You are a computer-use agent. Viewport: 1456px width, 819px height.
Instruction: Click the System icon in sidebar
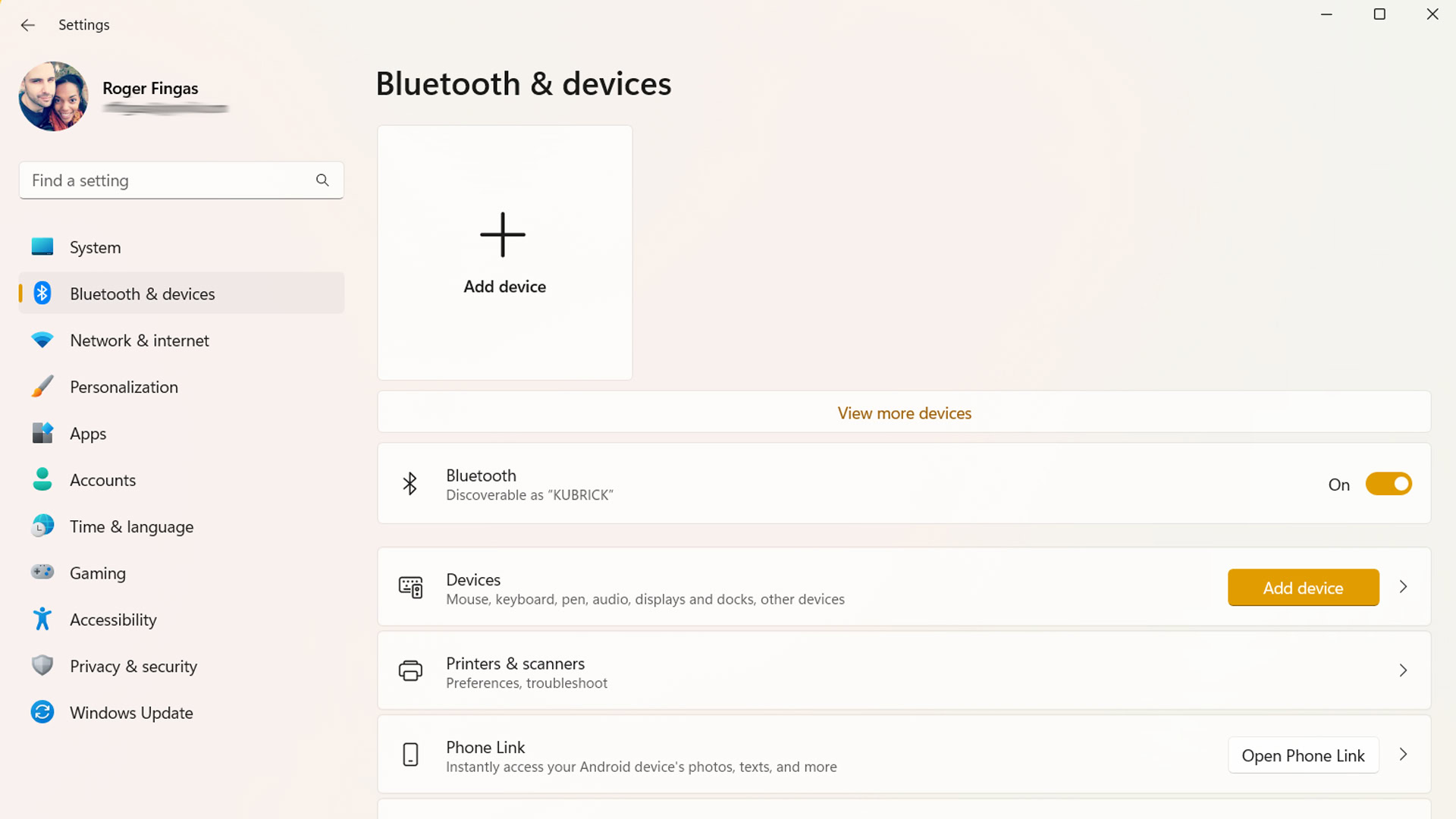[44, 246]
